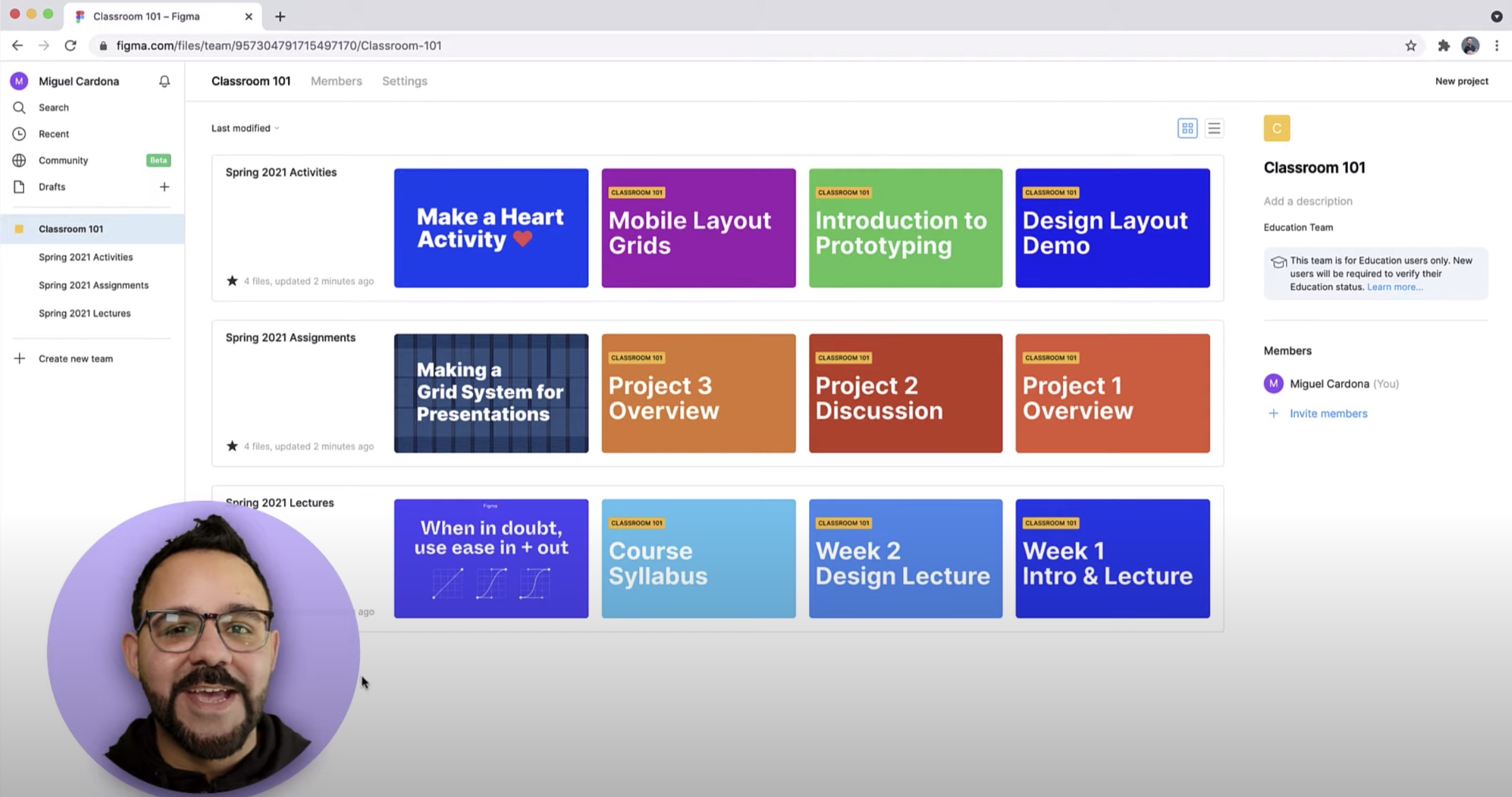1512x797 pixels.
Task: Reload the page
Action: pyautogui.click(x=70, y=45)
